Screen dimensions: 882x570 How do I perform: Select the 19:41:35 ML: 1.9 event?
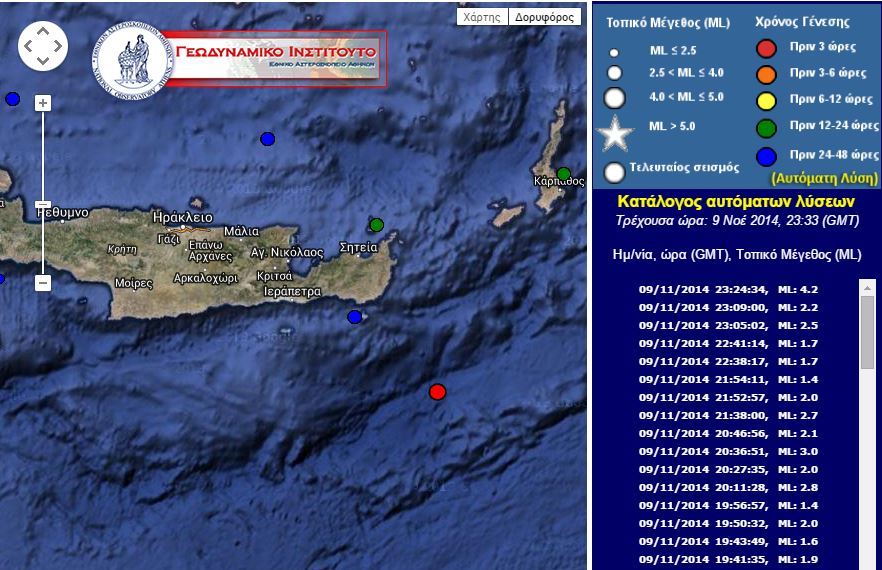tap(728, 560)
